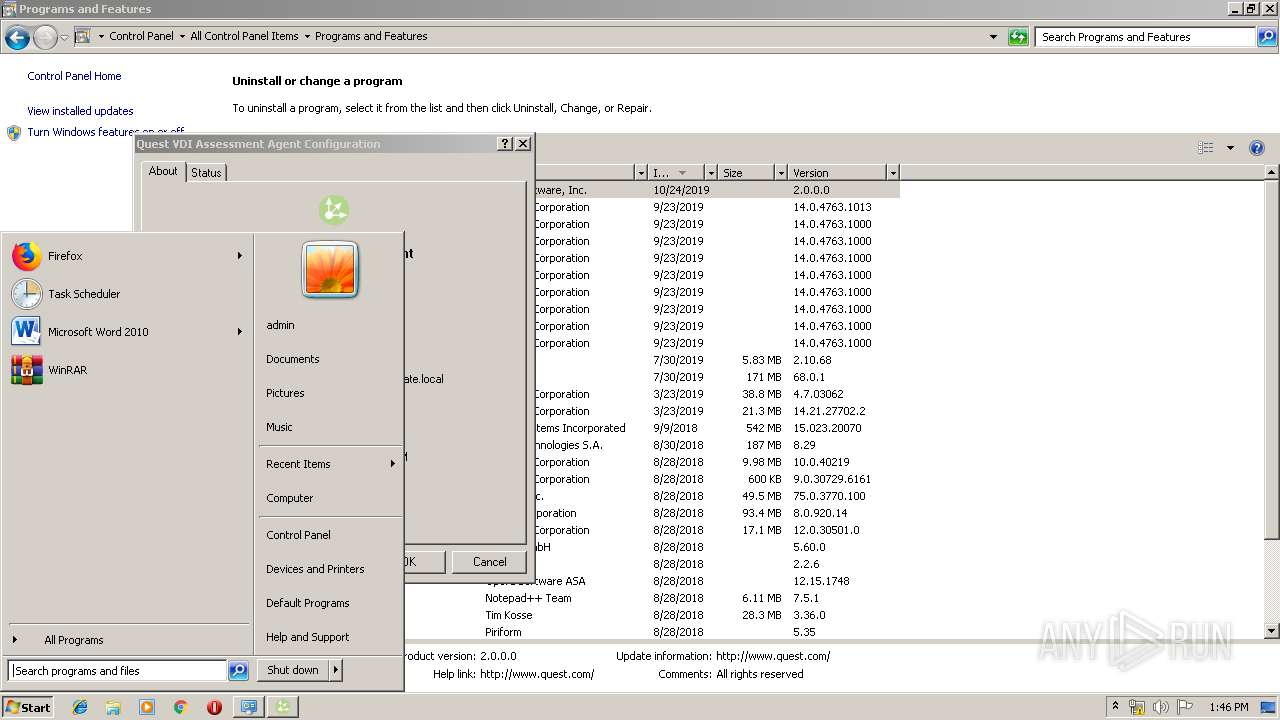Open Default Programs
1280x720 pixels.
(308, 603)
